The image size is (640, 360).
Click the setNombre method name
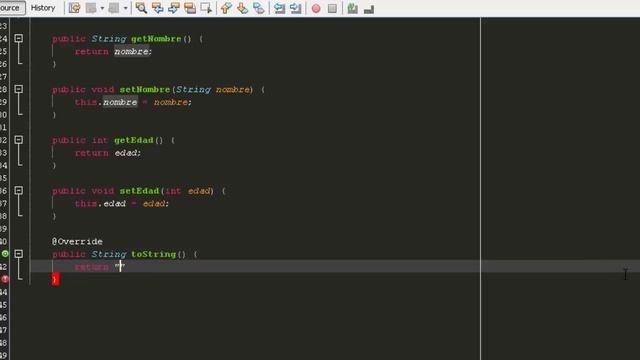[145, 89]
